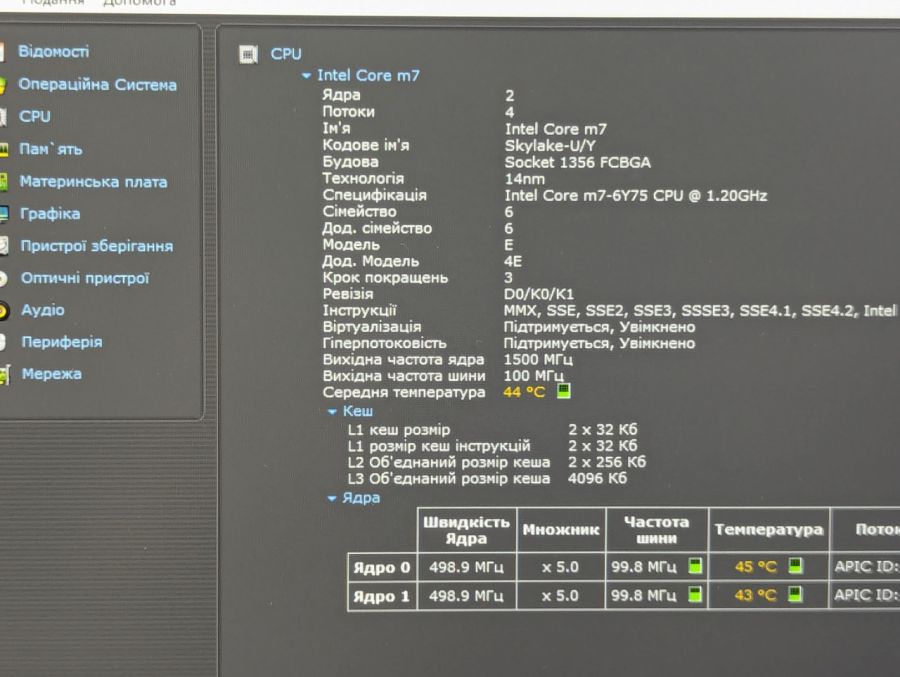The height and width of the screenshot is (677, 900).
Task: Select the Ядро 1 row header
Action: 382,596
